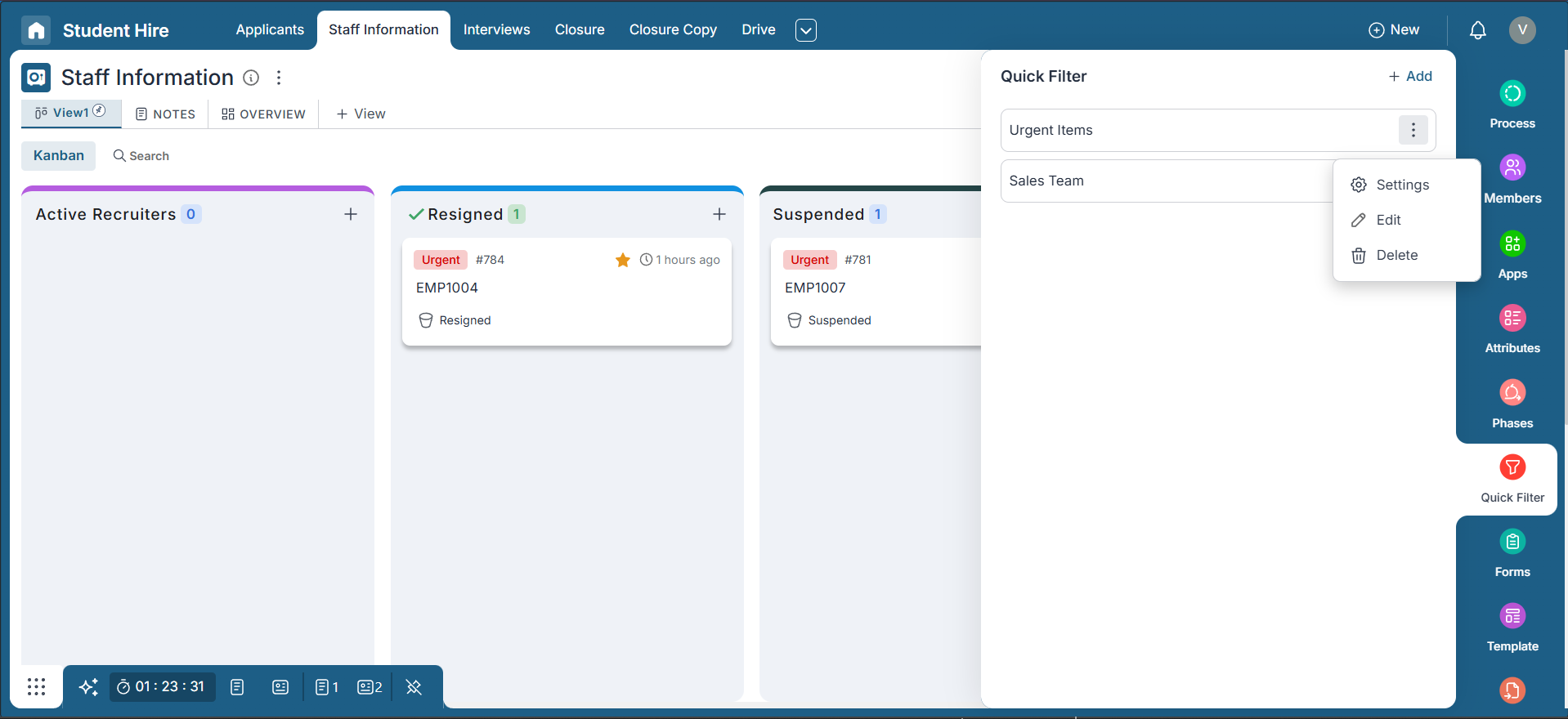The height and width of the screenshot is (719, 1568).
Task: Click the Search field
Action: [x=141, y=156]
